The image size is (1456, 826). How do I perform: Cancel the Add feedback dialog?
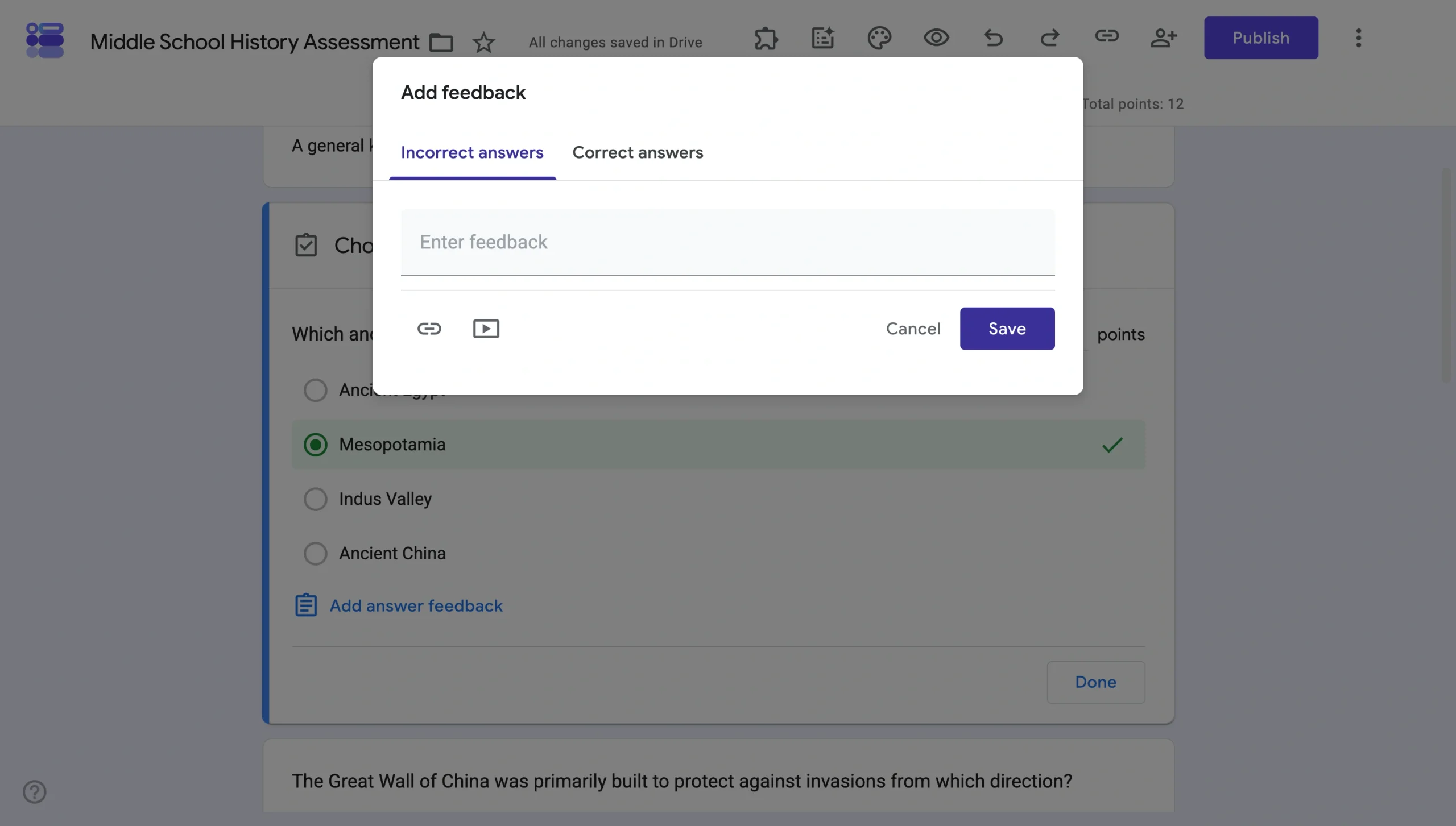coord(913,329)
